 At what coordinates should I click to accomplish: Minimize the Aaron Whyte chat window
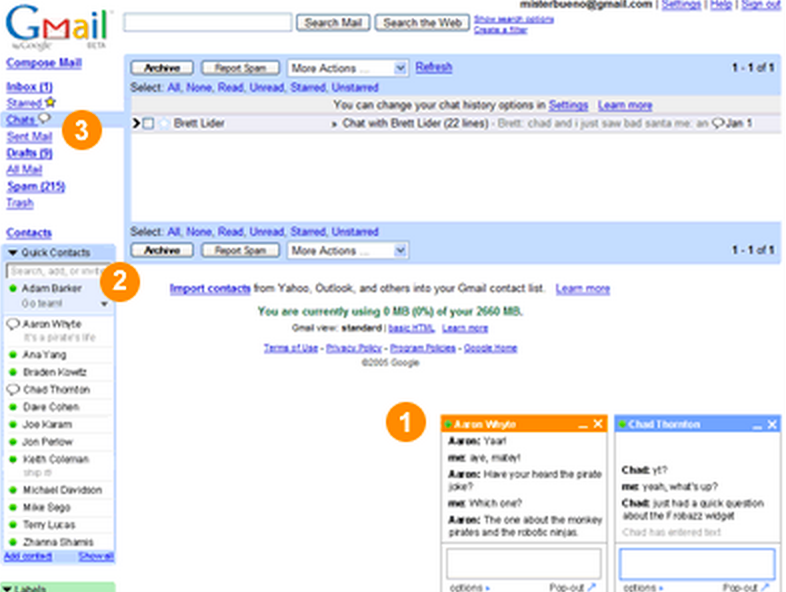[582, 426]
